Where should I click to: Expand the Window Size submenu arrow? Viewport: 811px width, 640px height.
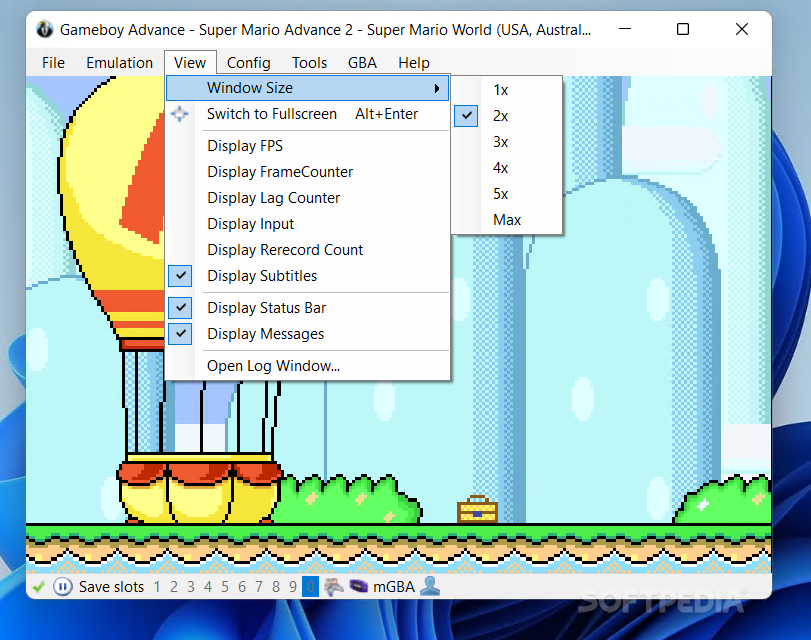[437, 88]
